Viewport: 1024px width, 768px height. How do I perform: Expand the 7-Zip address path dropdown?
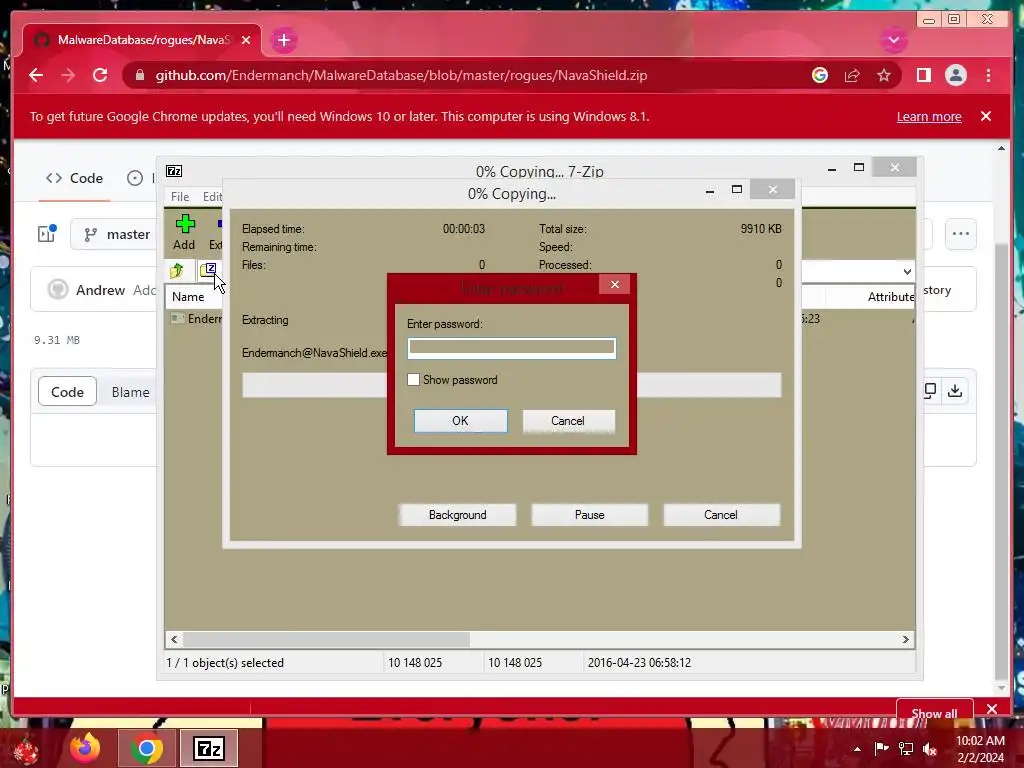tap(907, 272)
